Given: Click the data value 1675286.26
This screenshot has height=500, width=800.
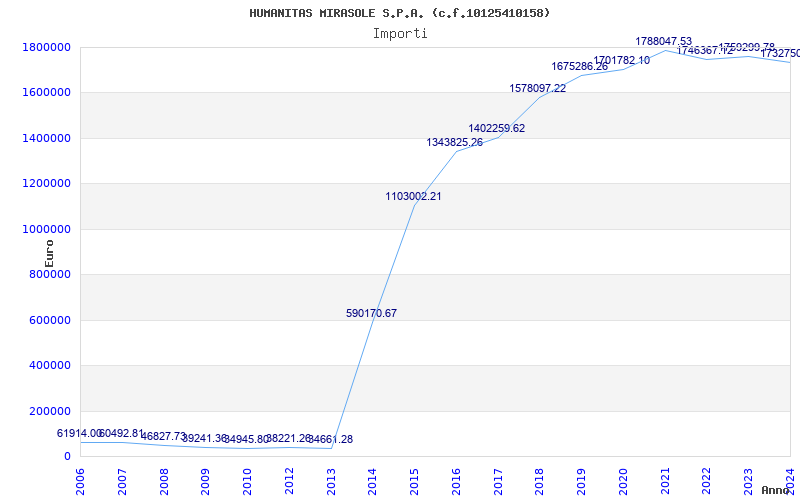Looking at the screenshot, I should coord(580,66).
